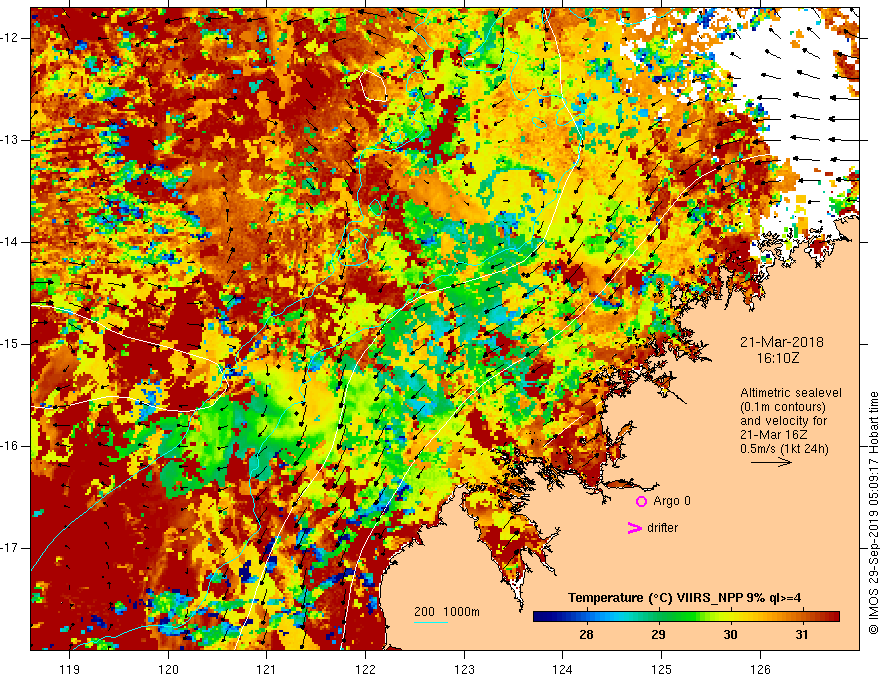Click the temperature color bar
Image resolution: width=880 pixels, height=680 pixels.
[686, 617]
